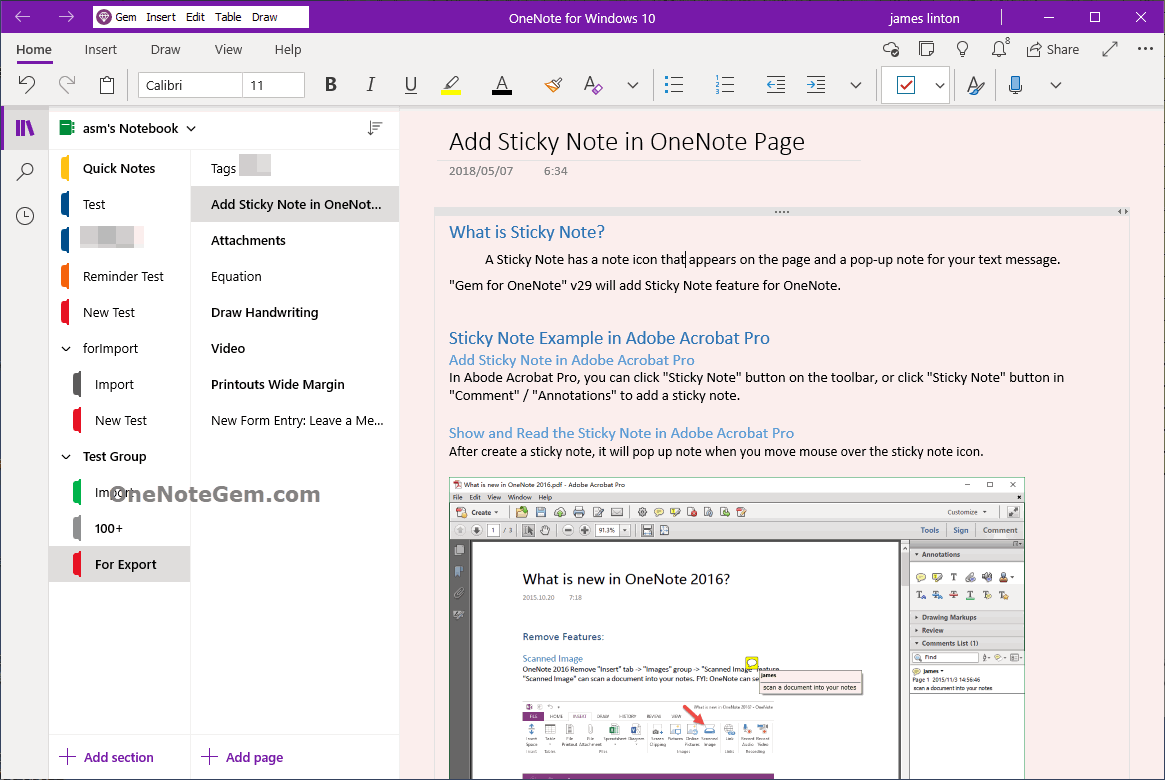Click the Share button
This screenshot has height=780, width=1165.
[1052, 50]
